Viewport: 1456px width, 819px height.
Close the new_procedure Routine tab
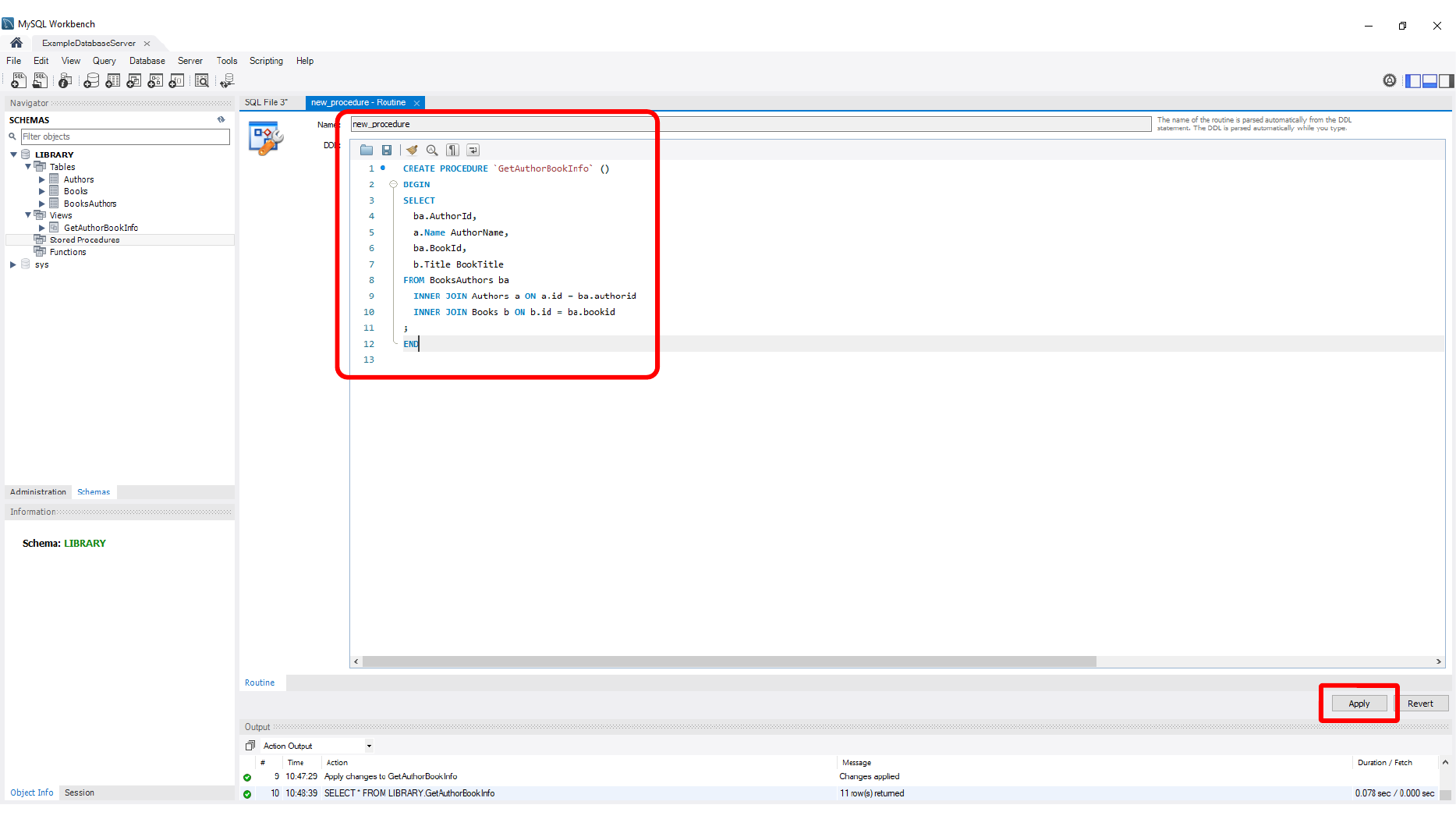pyautogui.click(x=417, y=103)
